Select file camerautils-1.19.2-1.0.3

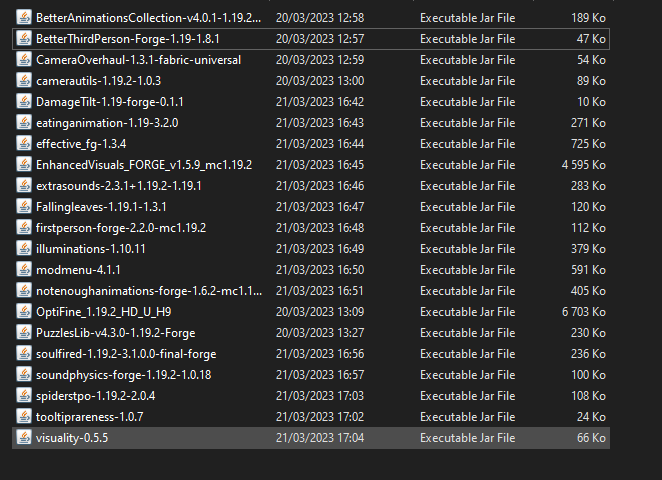98,81
